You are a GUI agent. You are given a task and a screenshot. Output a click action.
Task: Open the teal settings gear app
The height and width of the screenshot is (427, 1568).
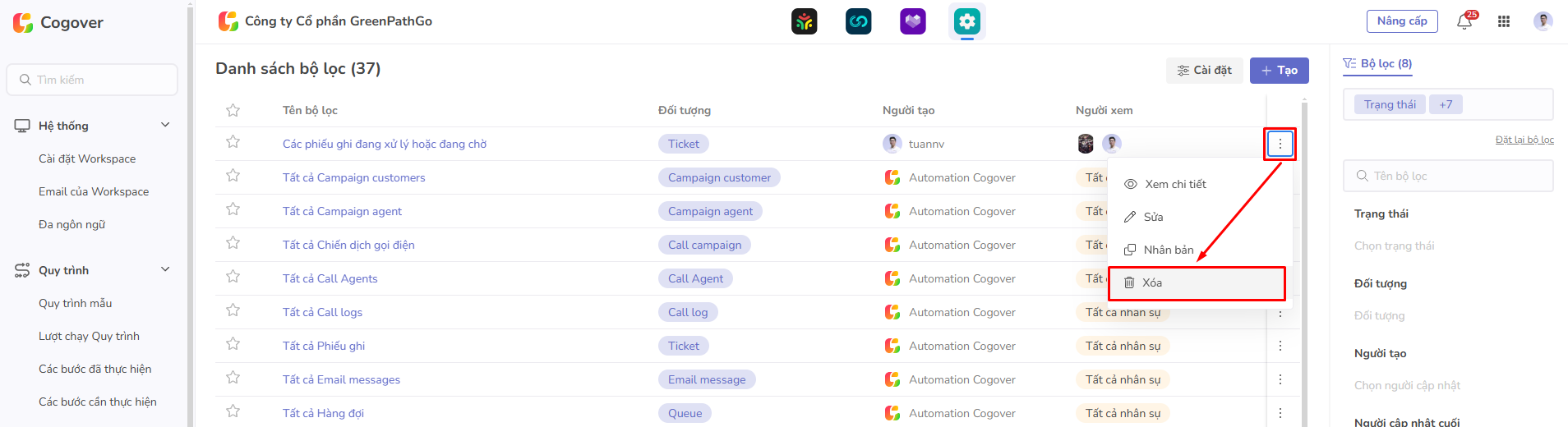pos(967,21)
